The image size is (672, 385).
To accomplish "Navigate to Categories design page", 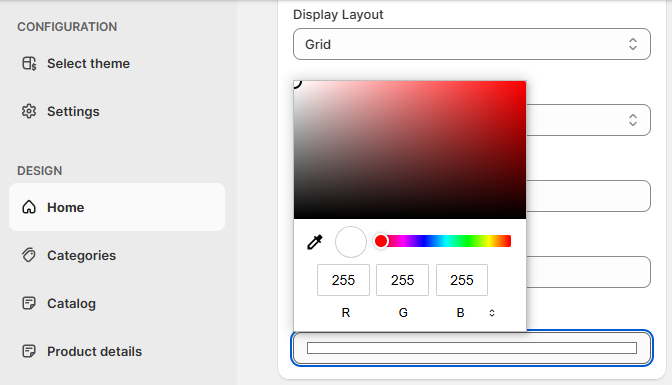I will (81, 255).
